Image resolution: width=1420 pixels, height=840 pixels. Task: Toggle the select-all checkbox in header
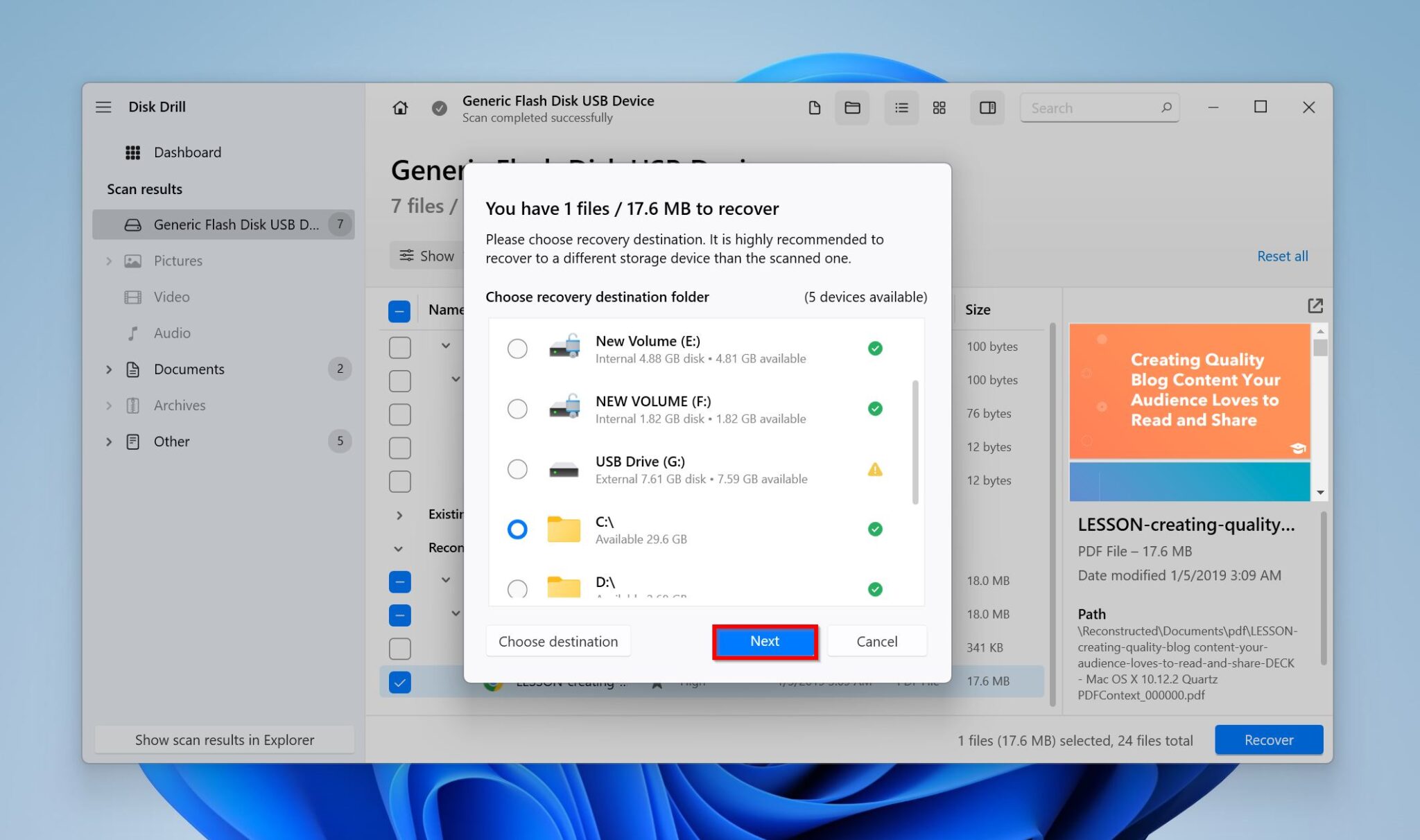[399, 311]
